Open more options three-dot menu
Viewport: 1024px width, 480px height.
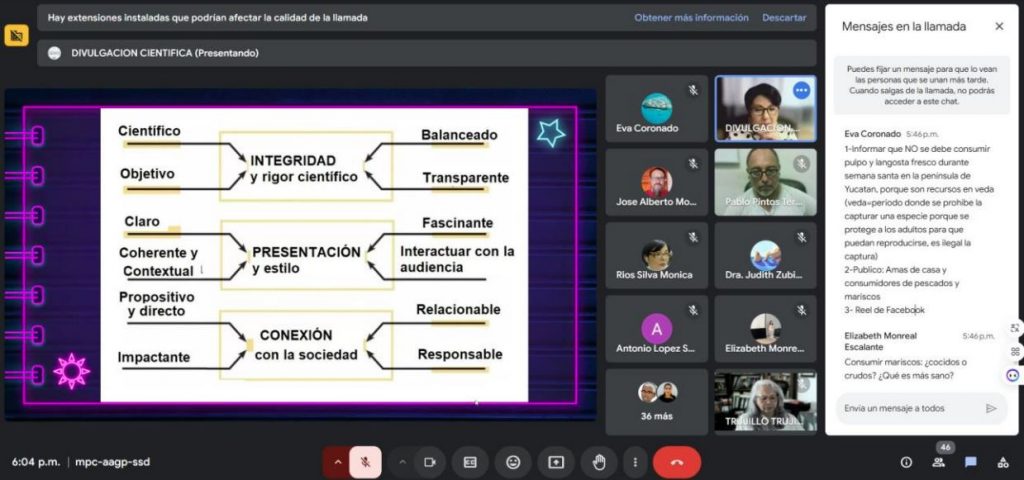coord(634,462)
